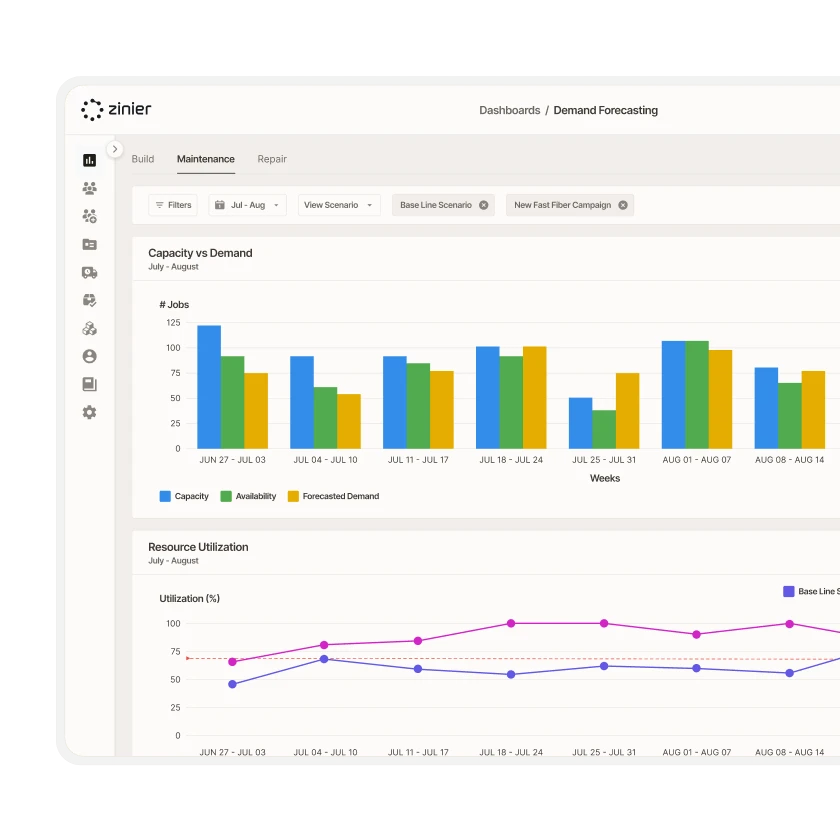The image size is (840, 840).
Task: Toggle Availability legend green swatch
Action: click(226, 496)
